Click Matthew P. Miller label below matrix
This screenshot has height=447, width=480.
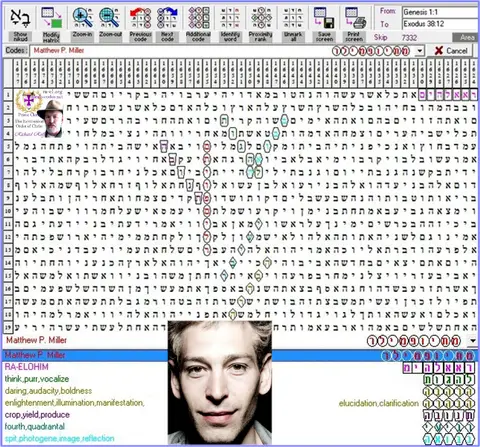(x=36, y=340)
